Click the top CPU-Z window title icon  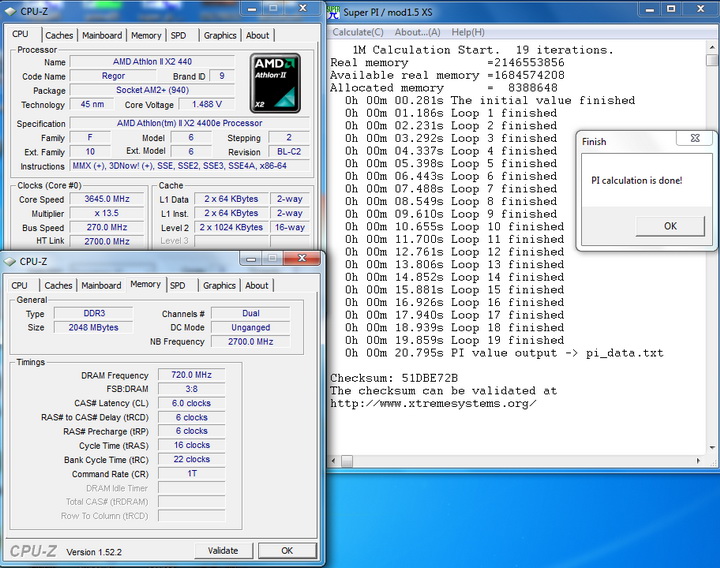point(10,11)
